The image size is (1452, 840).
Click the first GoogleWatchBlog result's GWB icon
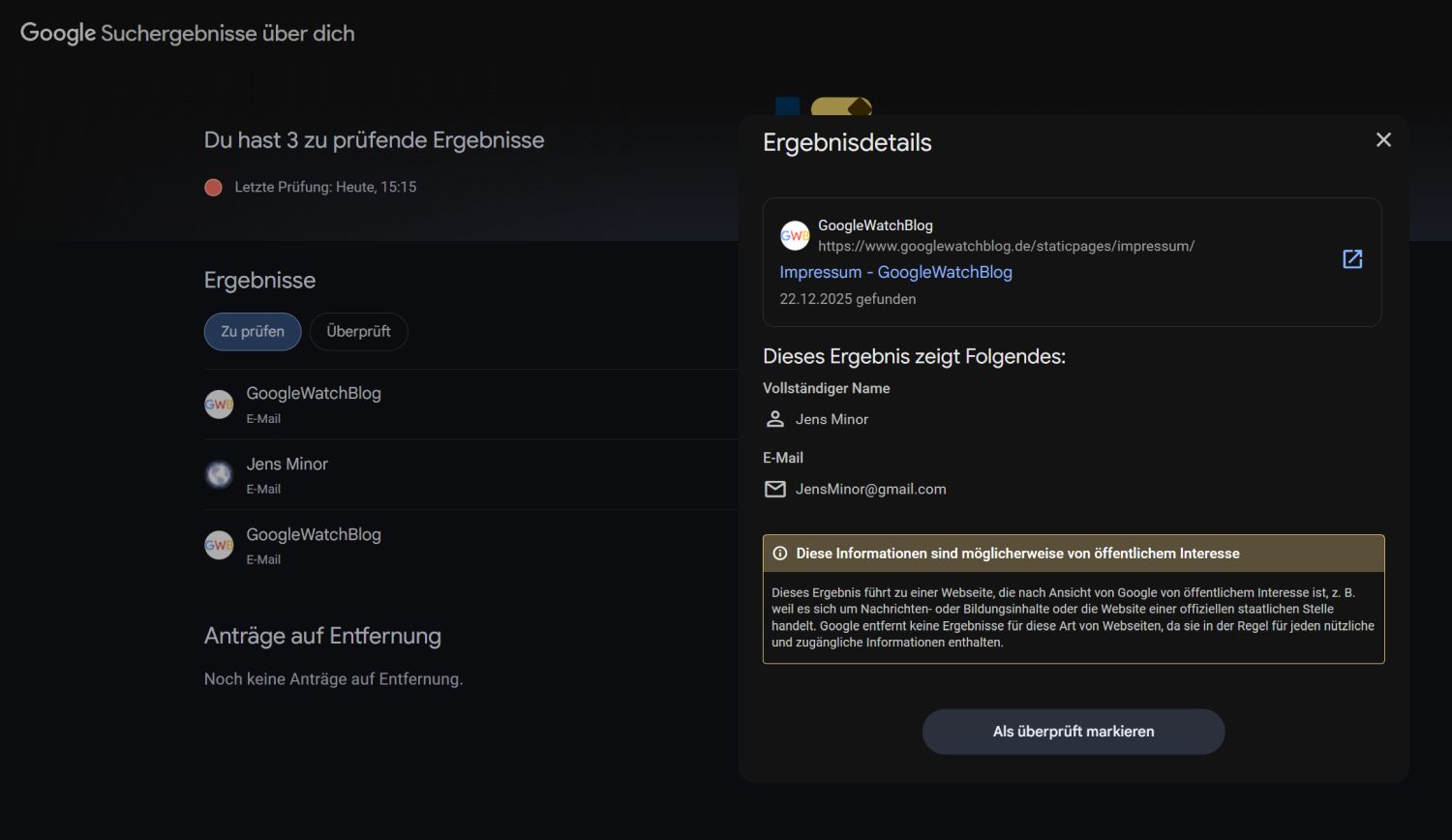tap(219, 405)
